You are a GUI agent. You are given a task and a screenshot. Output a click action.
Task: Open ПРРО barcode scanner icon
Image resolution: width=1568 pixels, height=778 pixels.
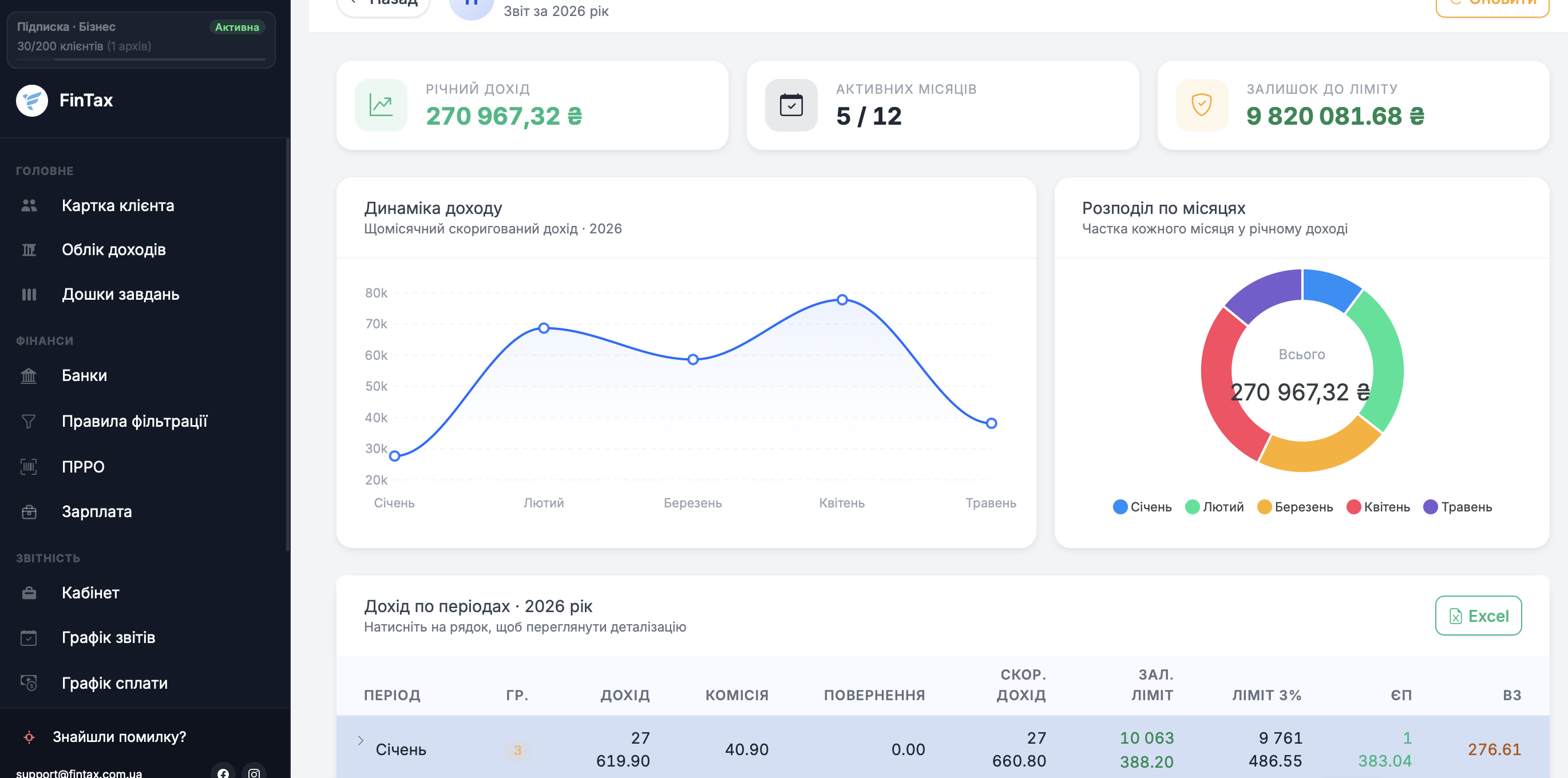pos(29,467)
